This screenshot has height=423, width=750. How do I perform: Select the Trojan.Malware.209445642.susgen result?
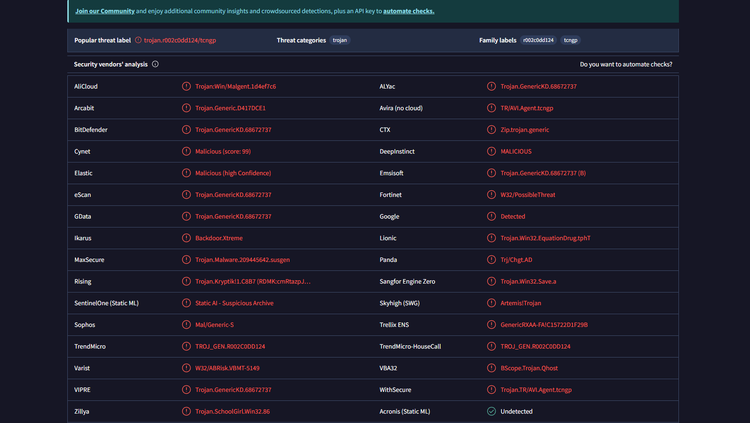point(243,260)
